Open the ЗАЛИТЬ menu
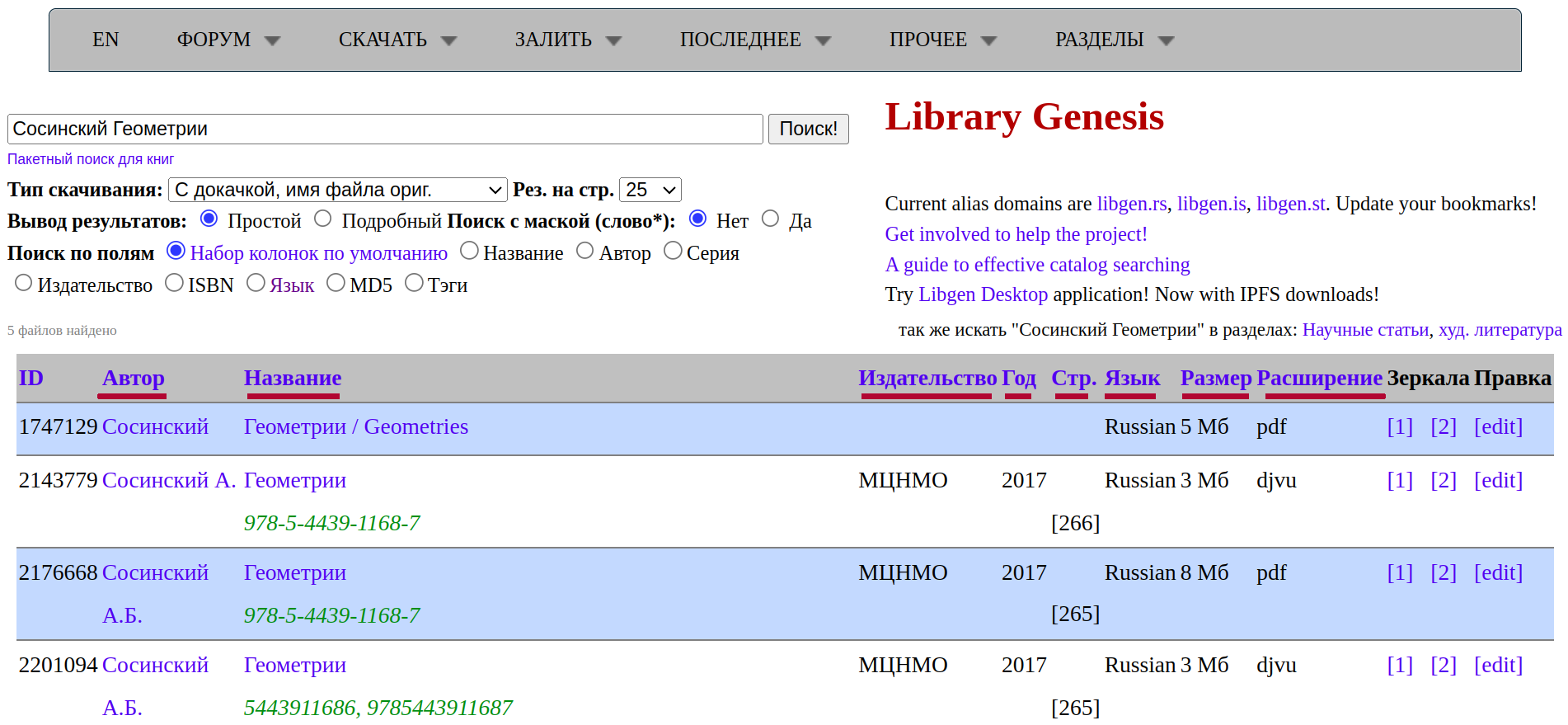 pos(568,40)
